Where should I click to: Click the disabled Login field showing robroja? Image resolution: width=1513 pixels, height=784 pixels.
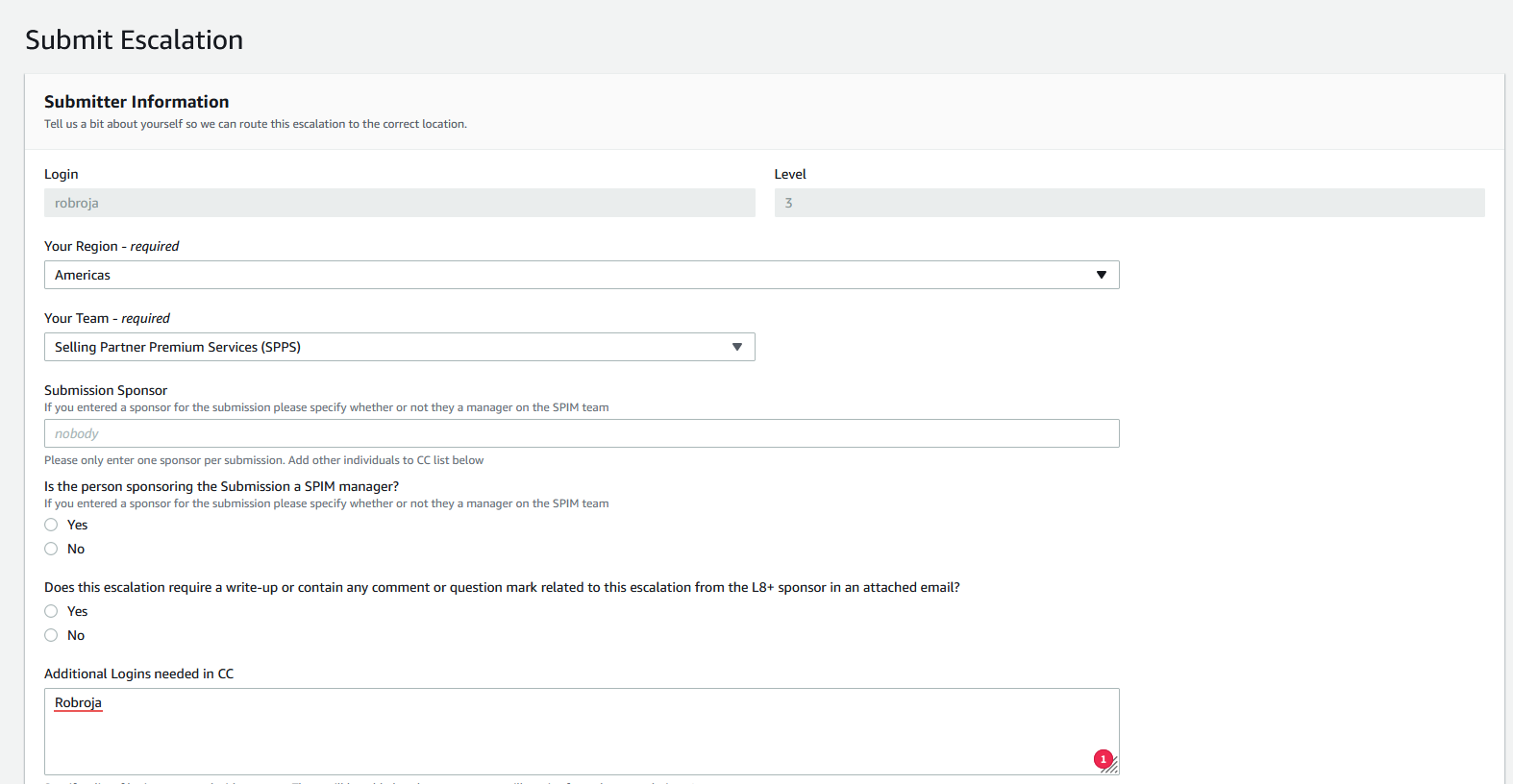pos(399,203)
